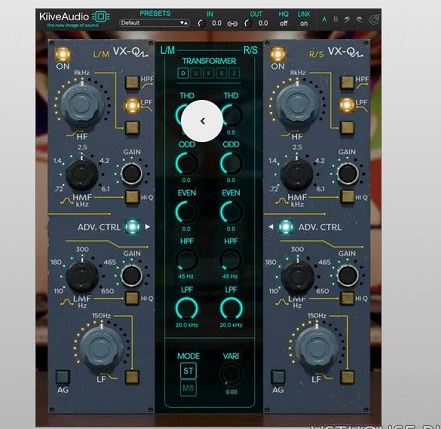Click the teal ADV. CTRL lamp on R/S module
Image resolution: width=441 pixels, height=429 pixels.
(286, 227)
